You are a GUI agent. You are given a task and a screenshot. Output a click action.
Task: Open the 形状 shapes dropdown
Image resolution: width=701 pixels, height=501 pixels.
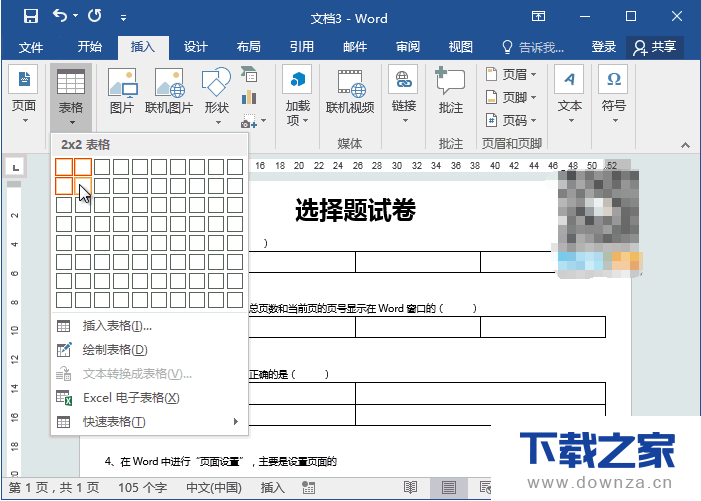tap(217, 96)
